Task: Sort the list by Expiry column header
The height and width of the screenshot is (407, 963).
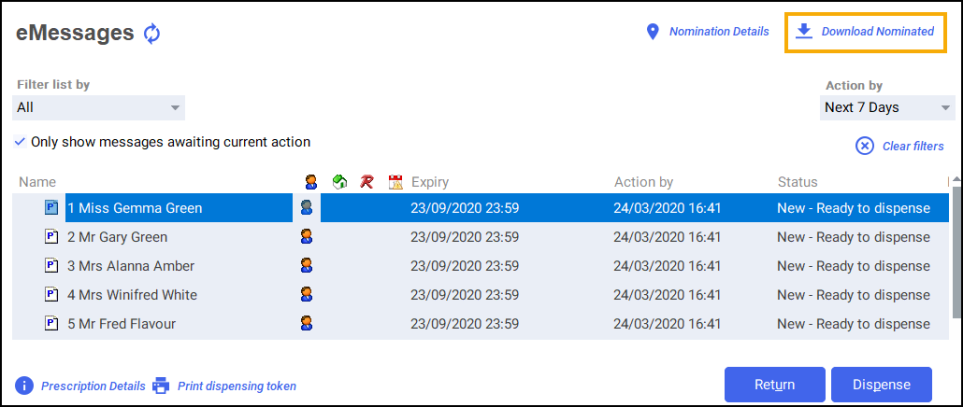Action: tap(430, 182)
